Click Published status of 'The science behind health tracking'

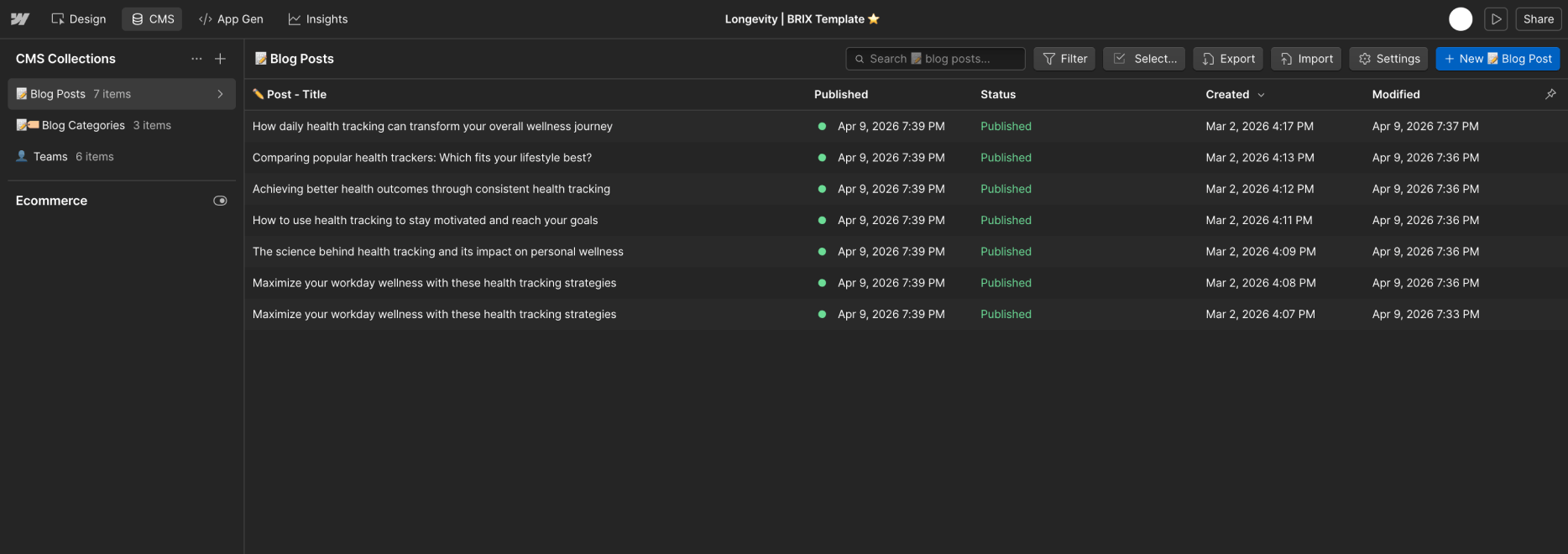coord(1006,251)
